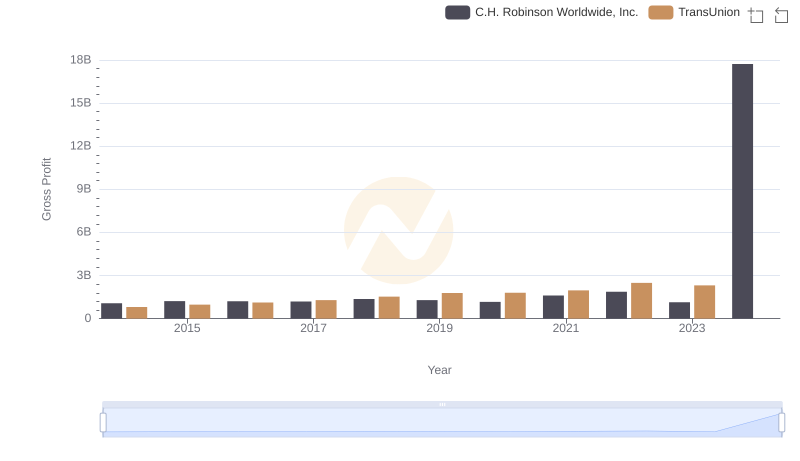Viewport: 800px width, 461px height.
Task: Click the 2017 x-axis label
Action: coord(313,328)
